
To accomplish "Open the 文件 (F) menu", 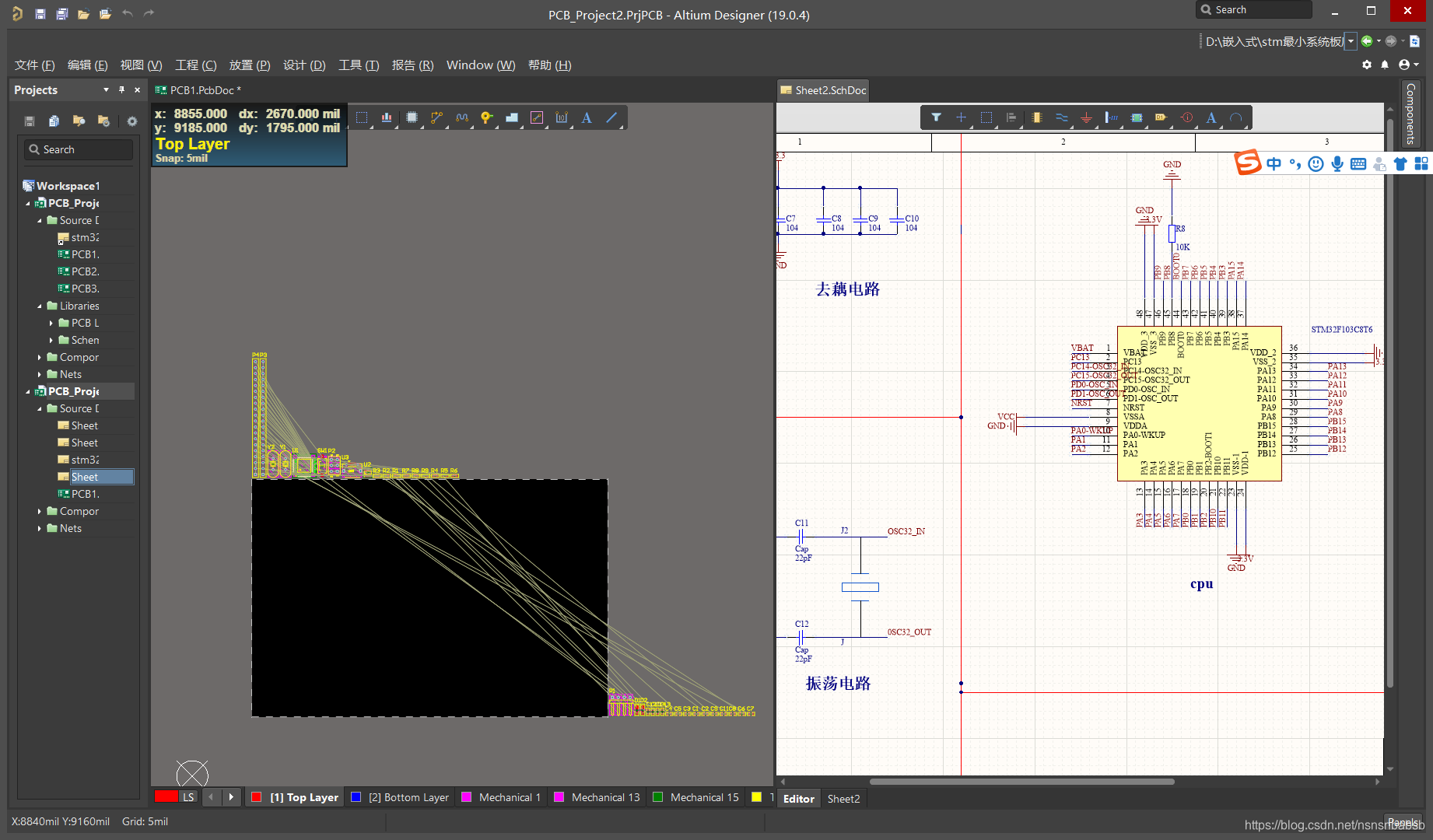I will tap(35, 65).
